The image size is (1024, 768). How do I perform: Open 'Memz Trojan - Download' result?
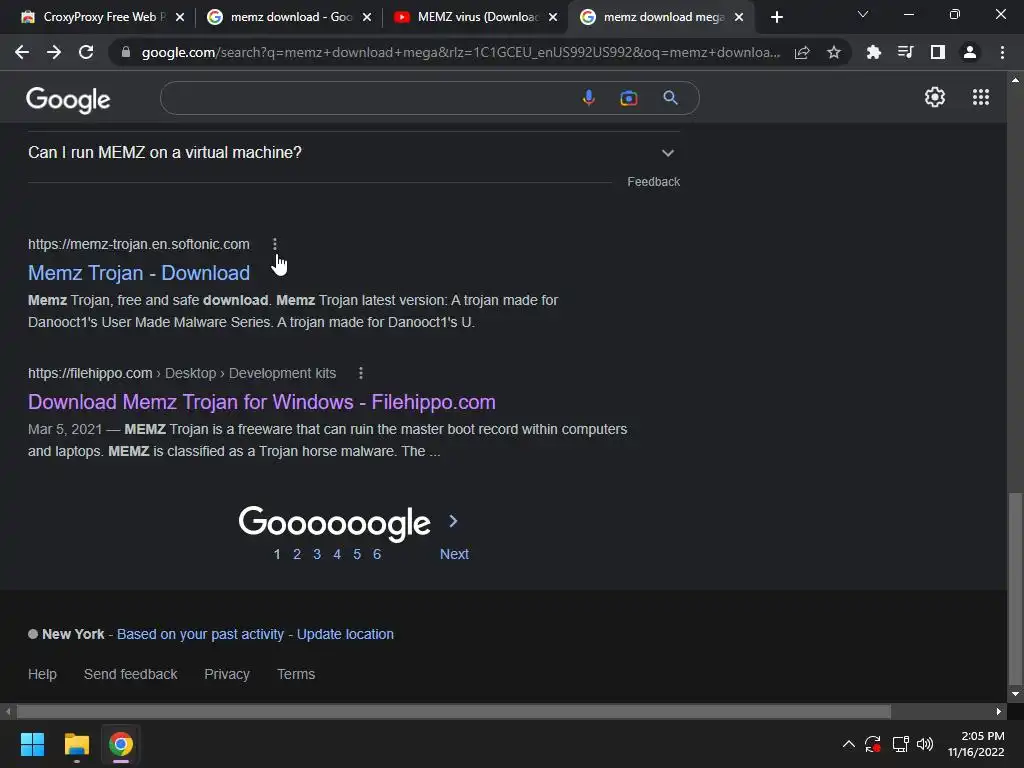[139, 273]
